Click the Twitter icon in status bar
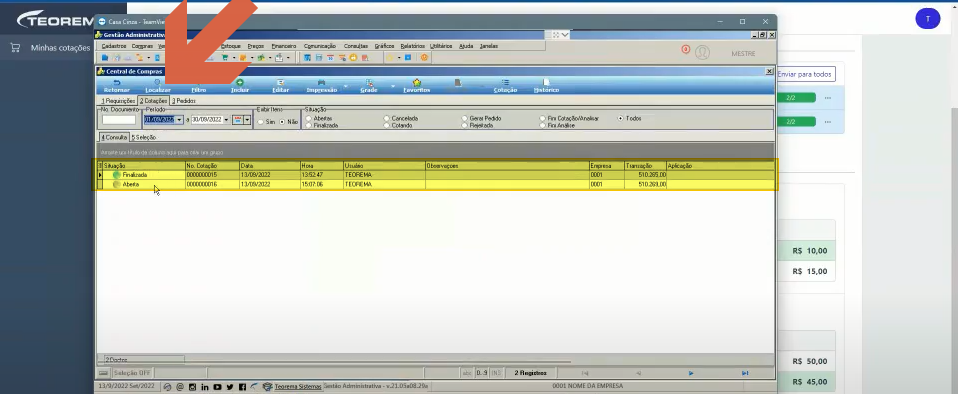Image resolution: width=958 pixels, height=394 pixels. (x=230, y=387)
